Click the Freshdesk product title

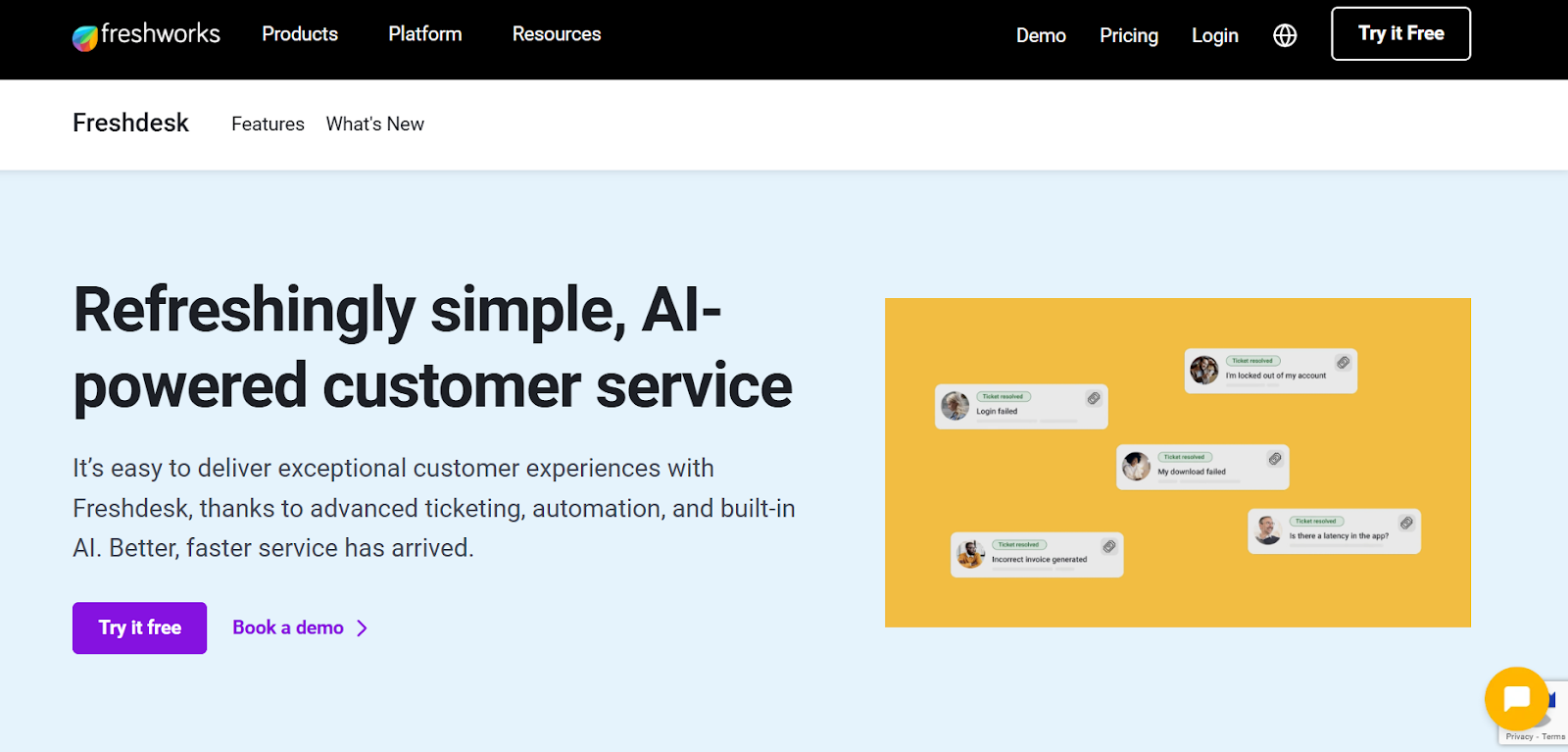tap(130, 123)
